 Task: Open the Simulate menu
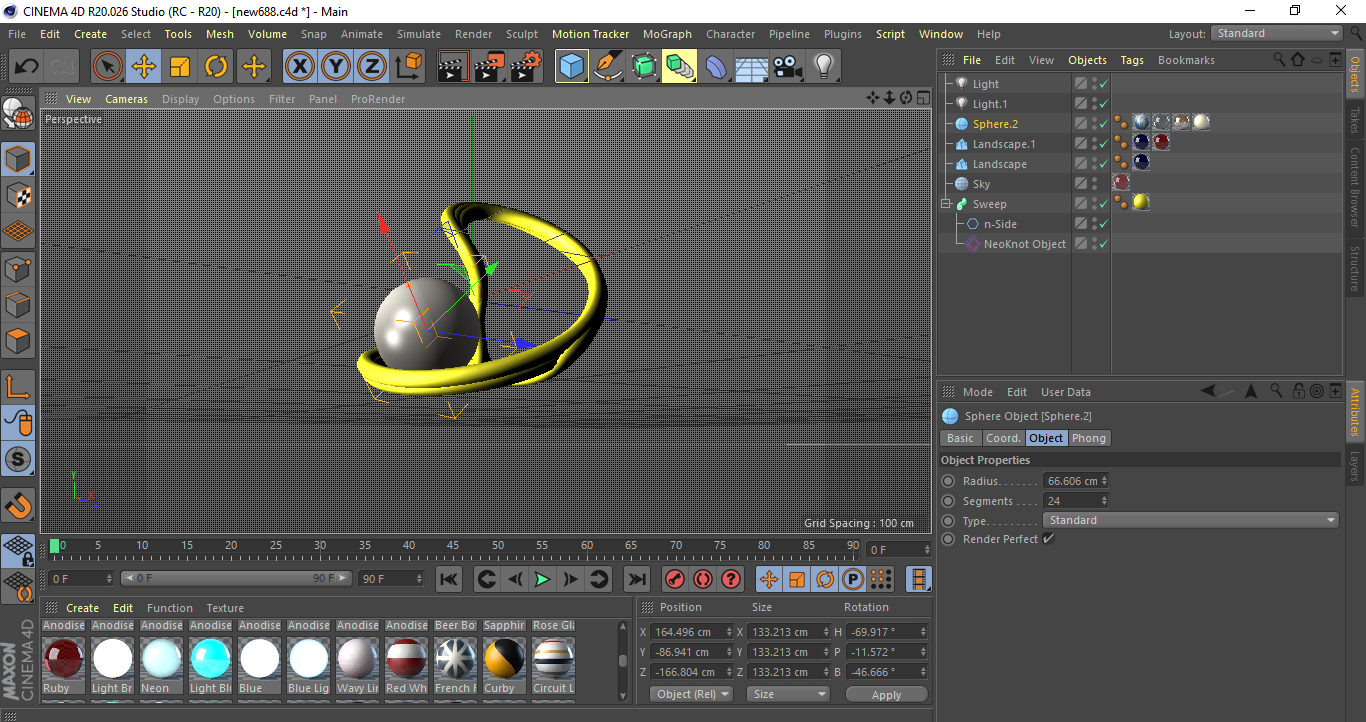pyautogui.click(x=418, y=34)
